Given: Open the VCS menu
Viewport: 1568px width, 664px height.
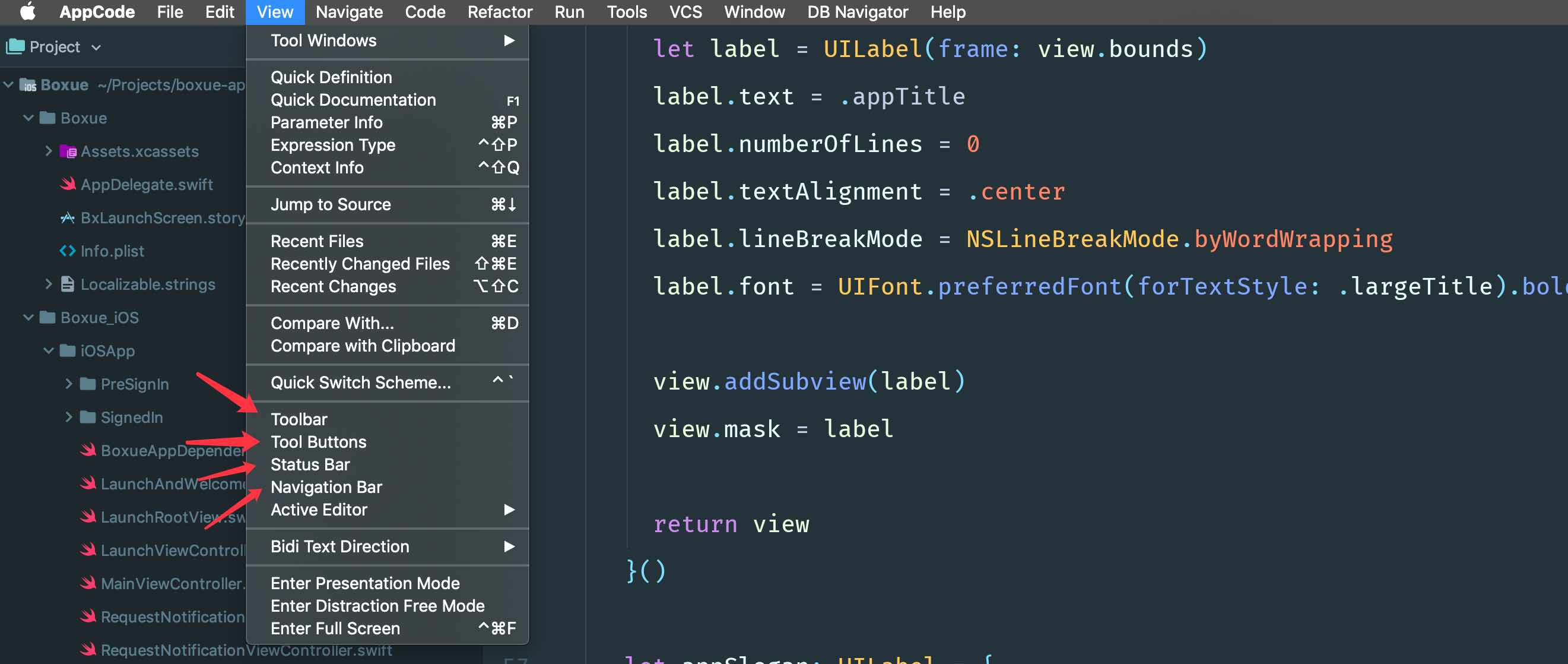Looking at the screenshot, I should pyautogui.click(x=685, y=11).
